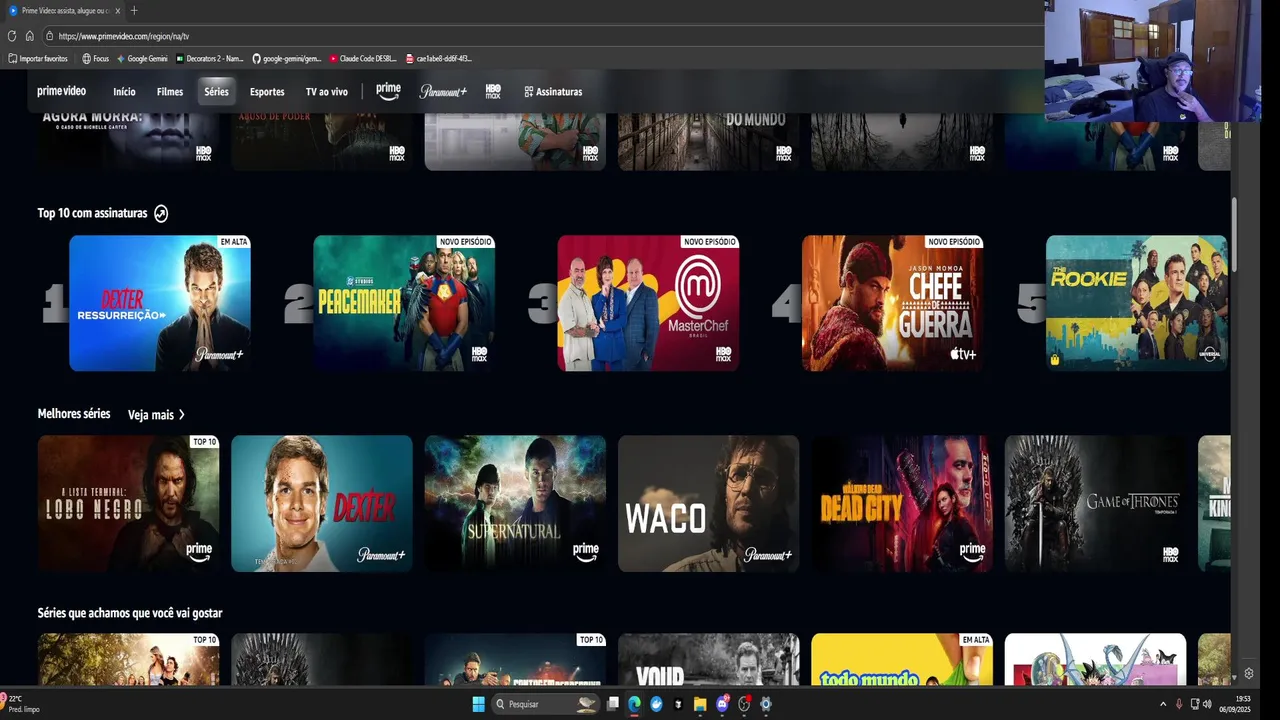Open MasterChef Brasil card
1280x720 pixels.
[x=648, y=303]
